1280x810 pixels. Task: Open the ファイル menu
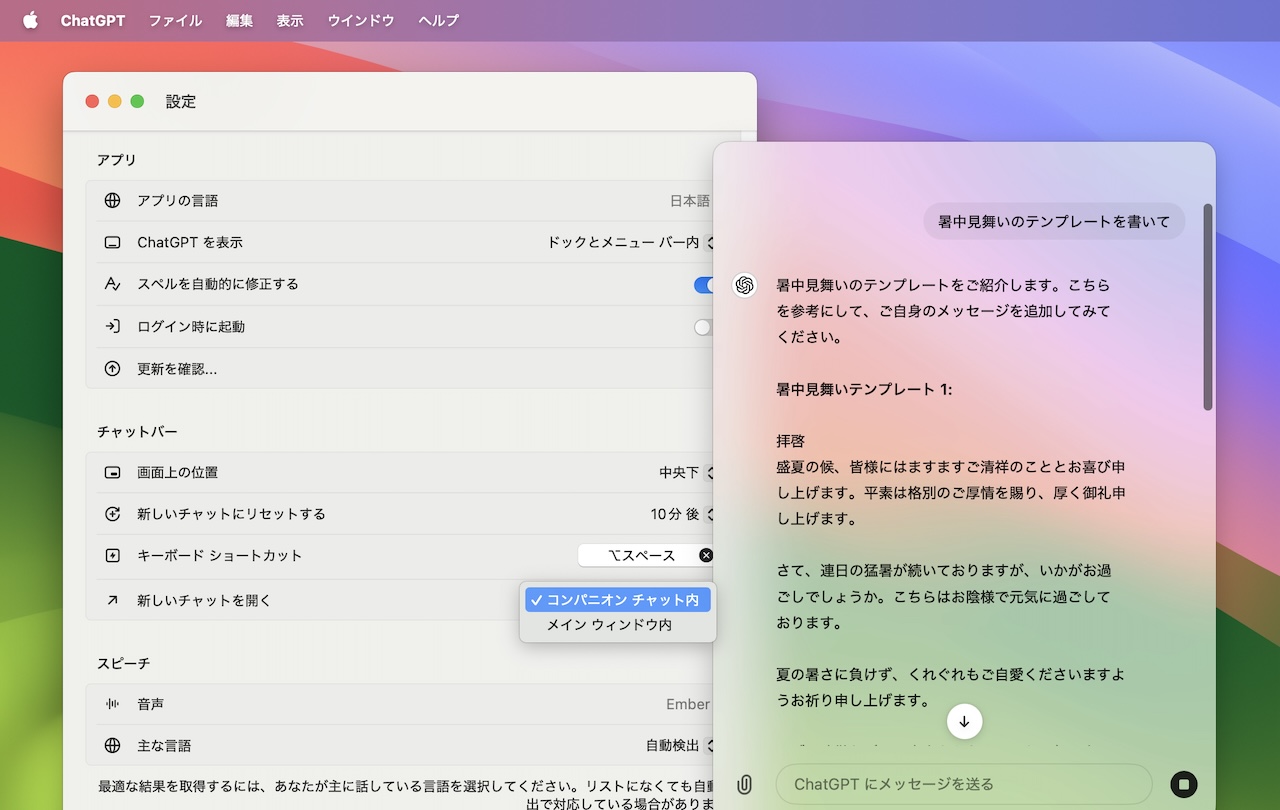point(175,20)
